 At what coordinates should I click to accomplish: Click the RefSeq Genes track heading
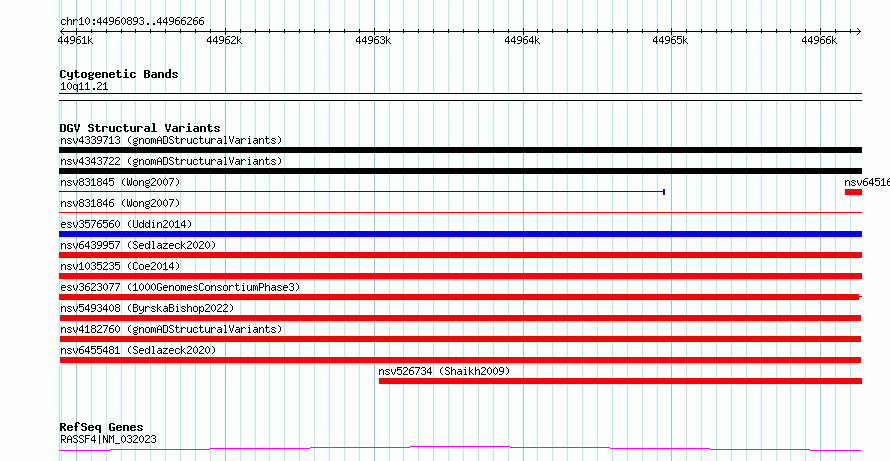[102, 428]
